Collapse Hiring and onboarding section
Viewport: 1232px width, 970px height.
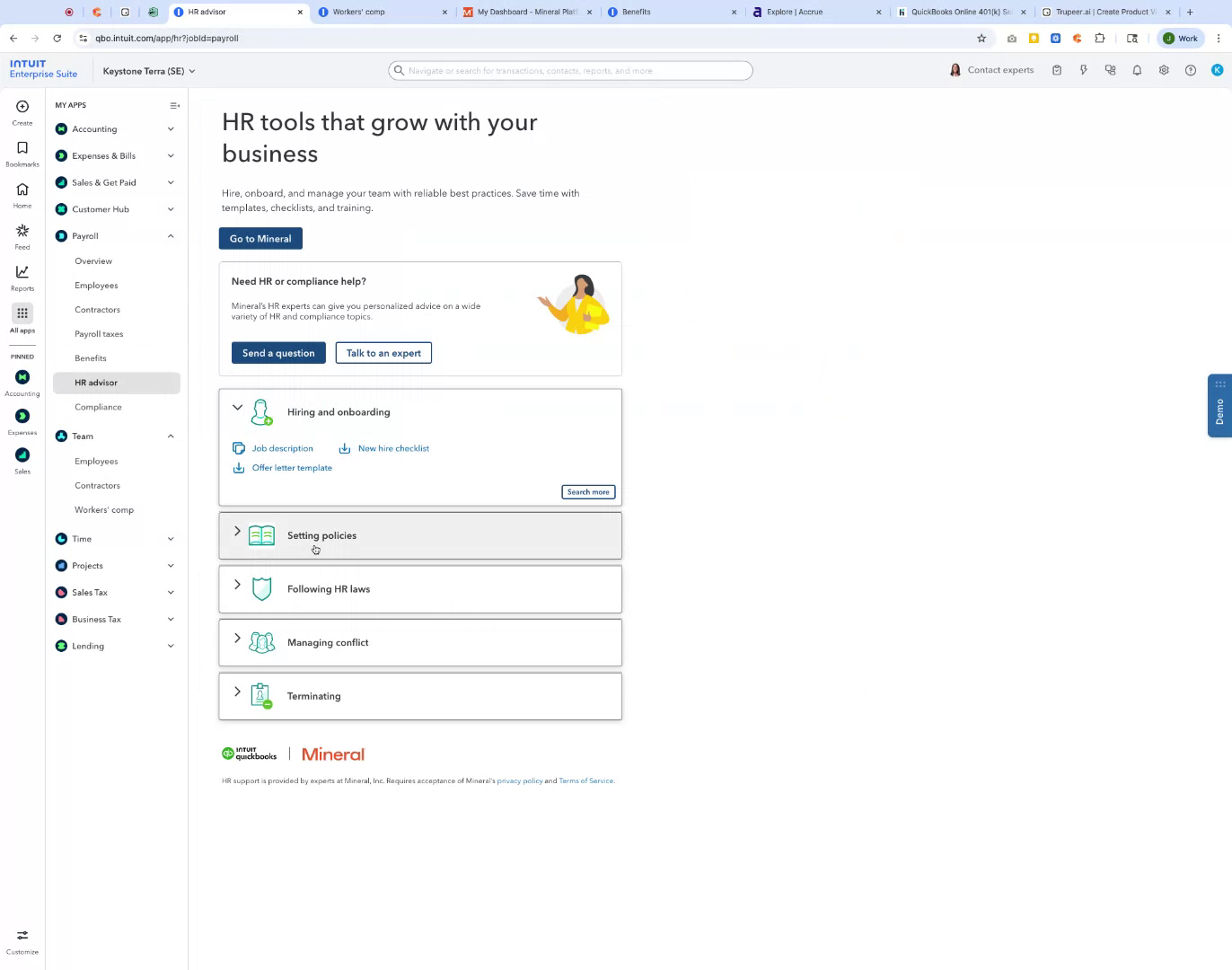pos(237,408)
